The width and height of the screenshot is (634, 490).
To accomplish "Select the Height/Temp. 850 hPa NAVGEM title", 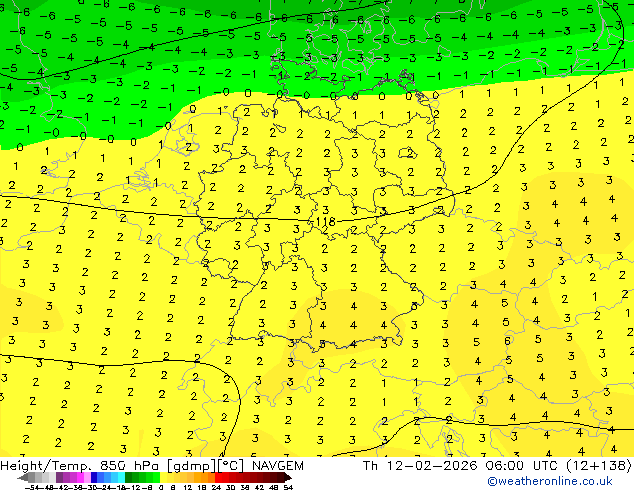I will 152,466.
